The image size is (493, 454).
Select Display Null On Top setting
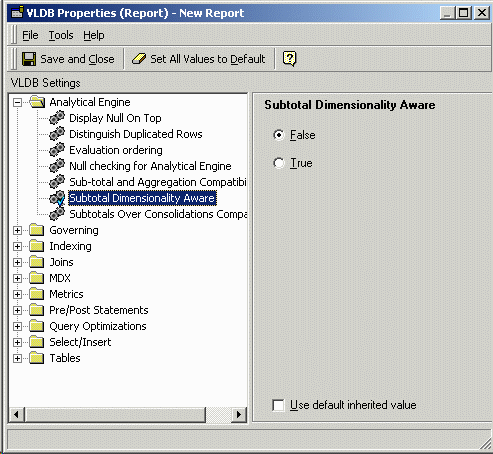coord(115,118)
